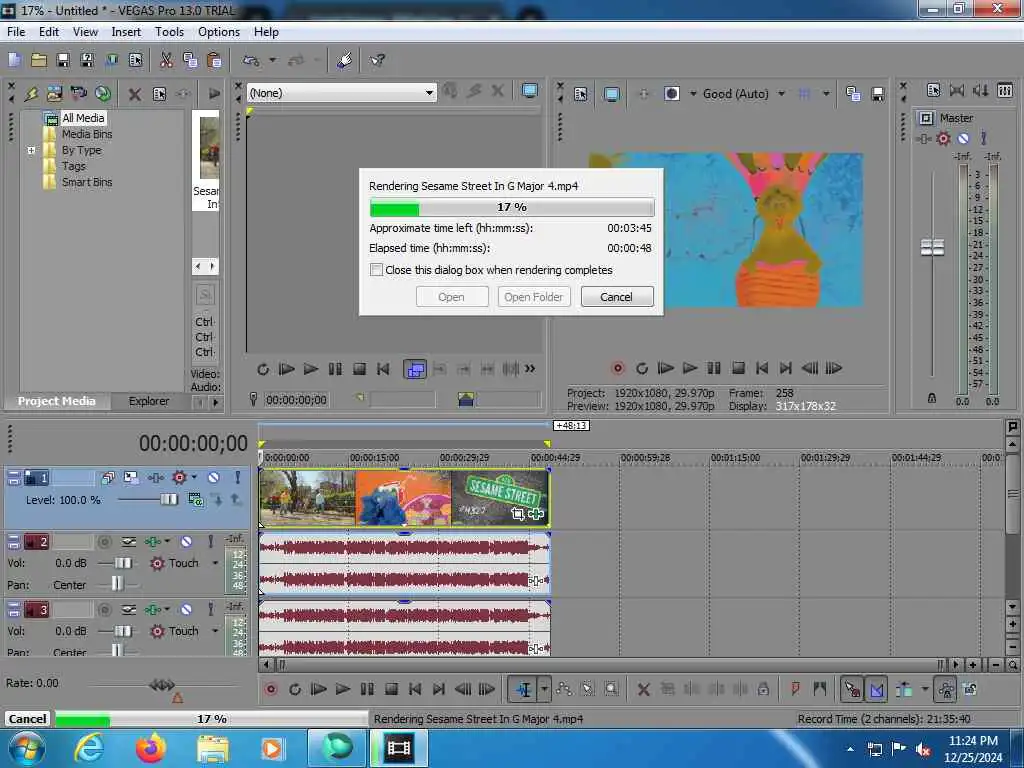The width and height of the screenshot is (1024, 768).
Task: Click the trimmer external monitor icon
Action: (530, 91)
